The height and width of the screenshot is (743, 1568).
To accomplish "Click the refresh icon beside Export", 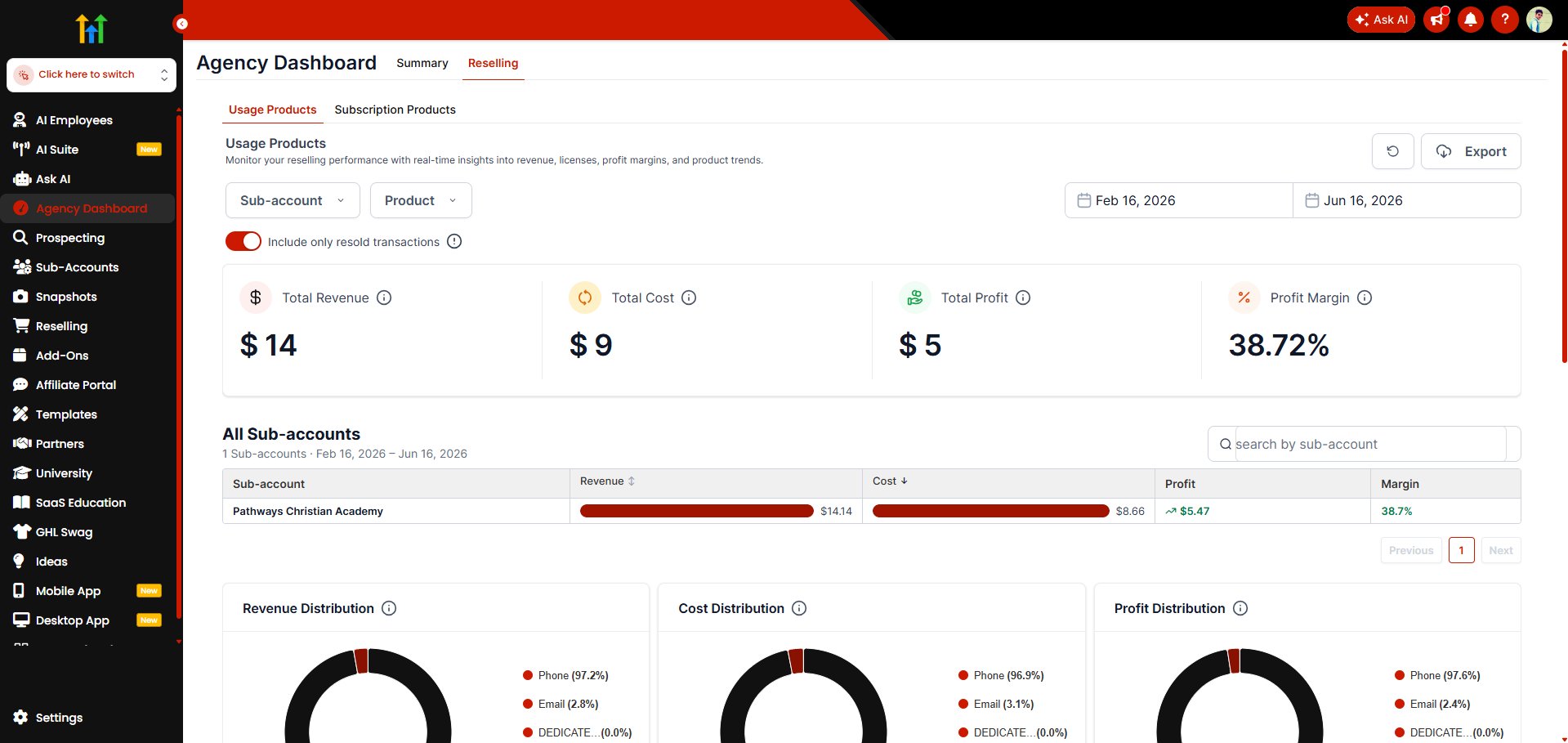I will 1392,151.
